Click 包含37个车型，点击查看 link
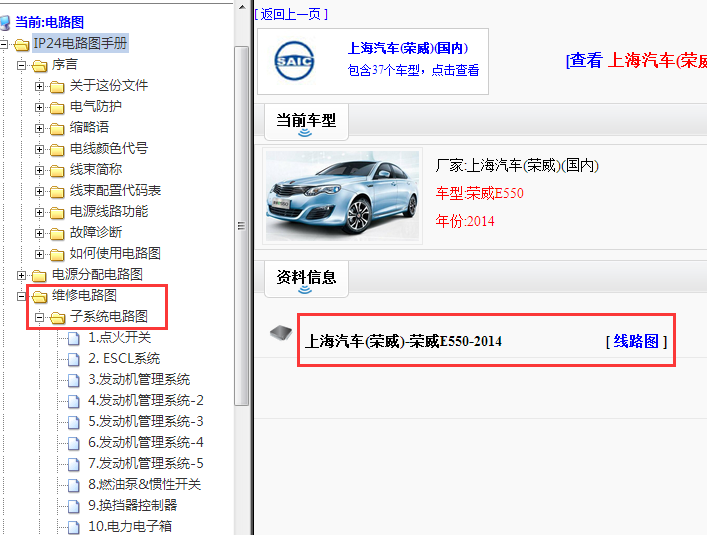This screenshot has width=707, height=535. [x=413, y=70]
